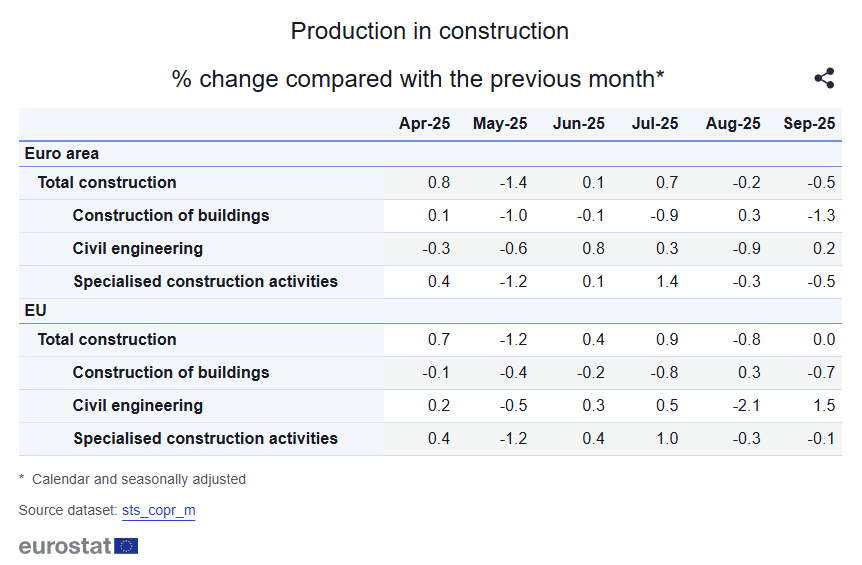
Task: Select Euro area Total construction row label
Action: (107, 183)
